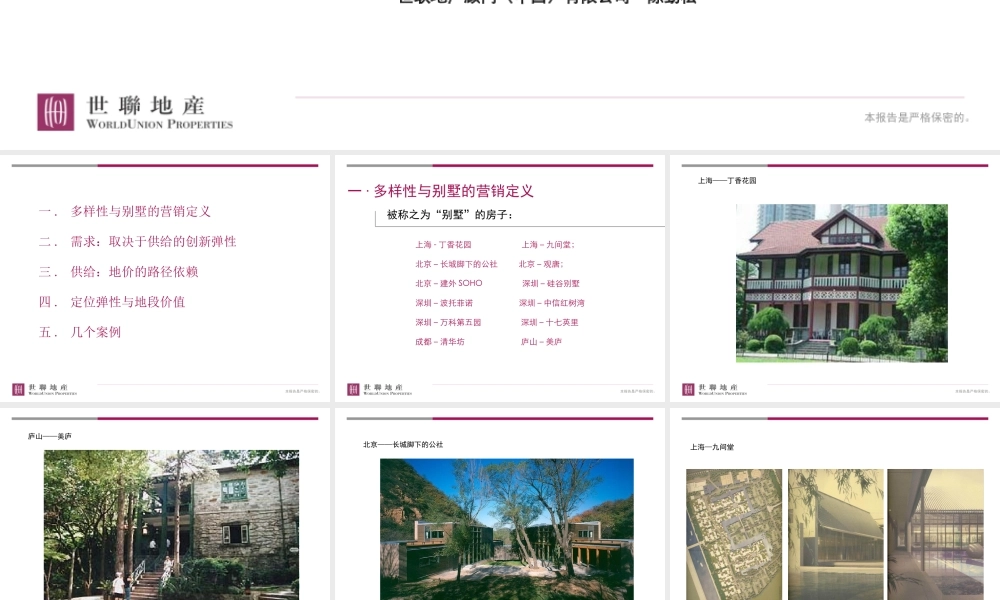Viewport: 1000px width, 600px height.
Task: Click list entry 成都 – 清华坊
Action: (440, 342)
